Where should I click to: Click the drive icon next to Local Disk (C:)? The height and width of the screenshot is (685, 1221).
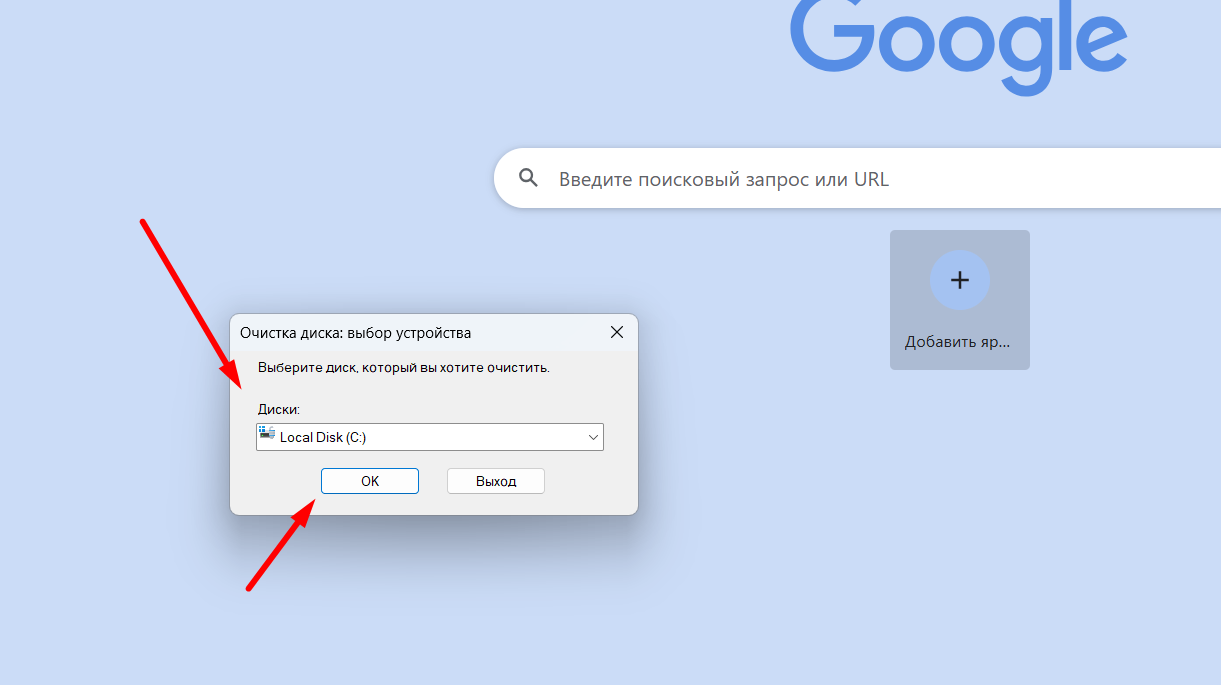coord(267,434)
